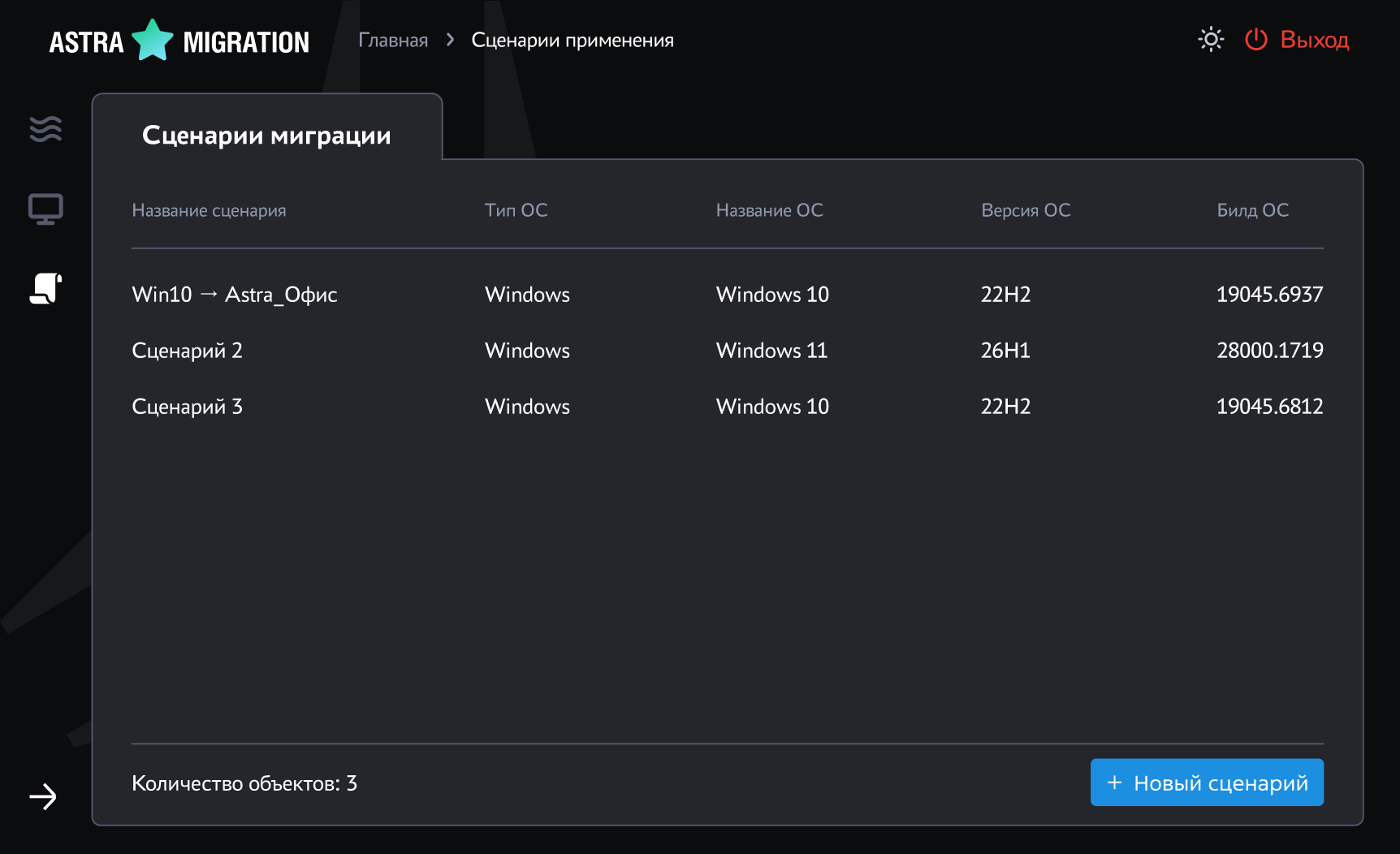The image size is (1400, 854).
Task: Sort by Версия ОС column header
Action: (x=1026, y=210)
